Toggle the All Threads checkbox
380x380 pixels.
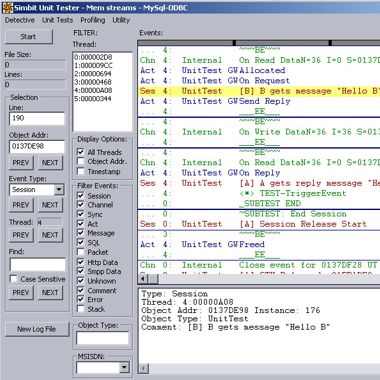[x=81, y=152]
